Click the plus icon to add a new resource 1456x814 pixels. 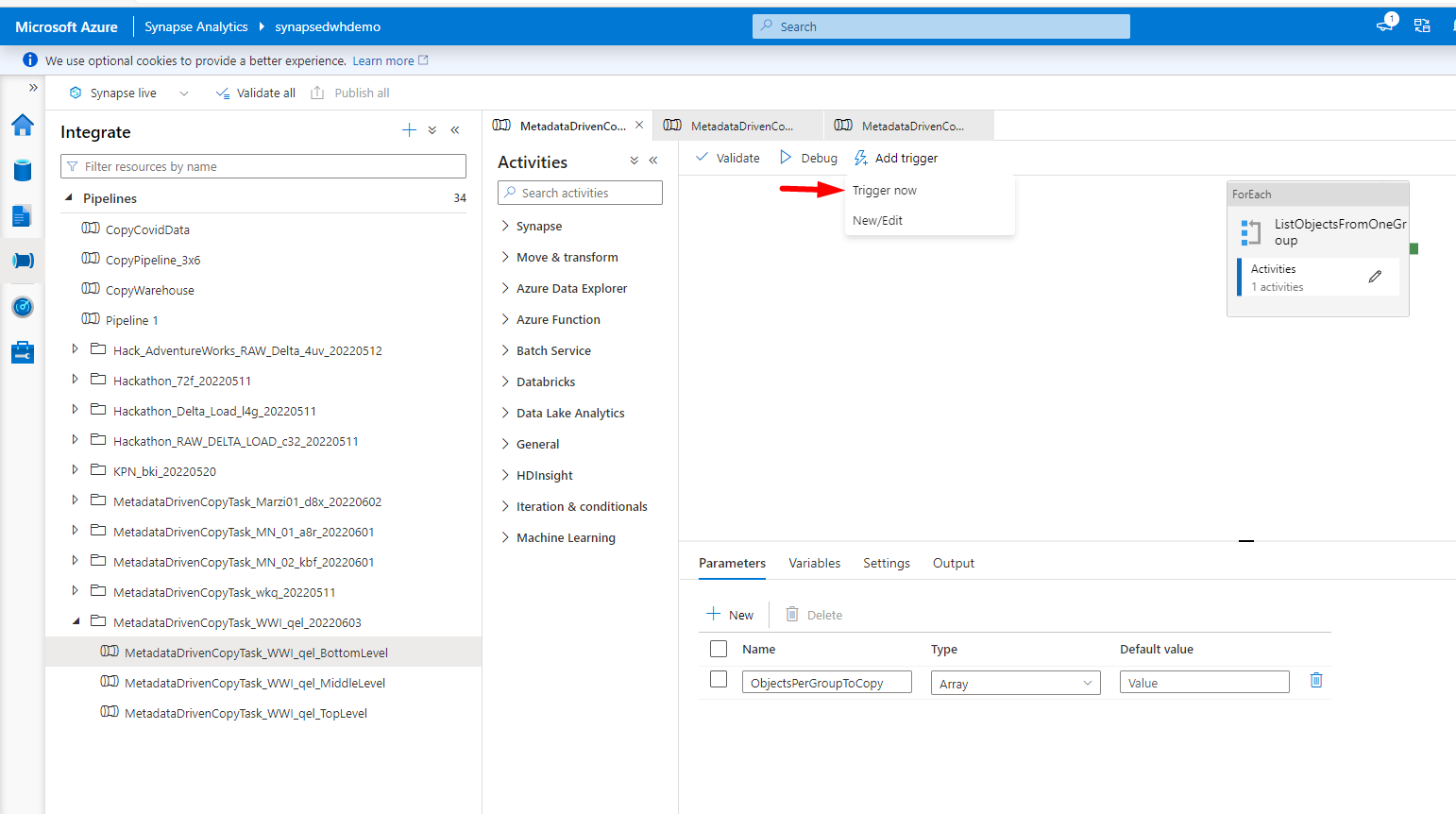pos(407,129)
